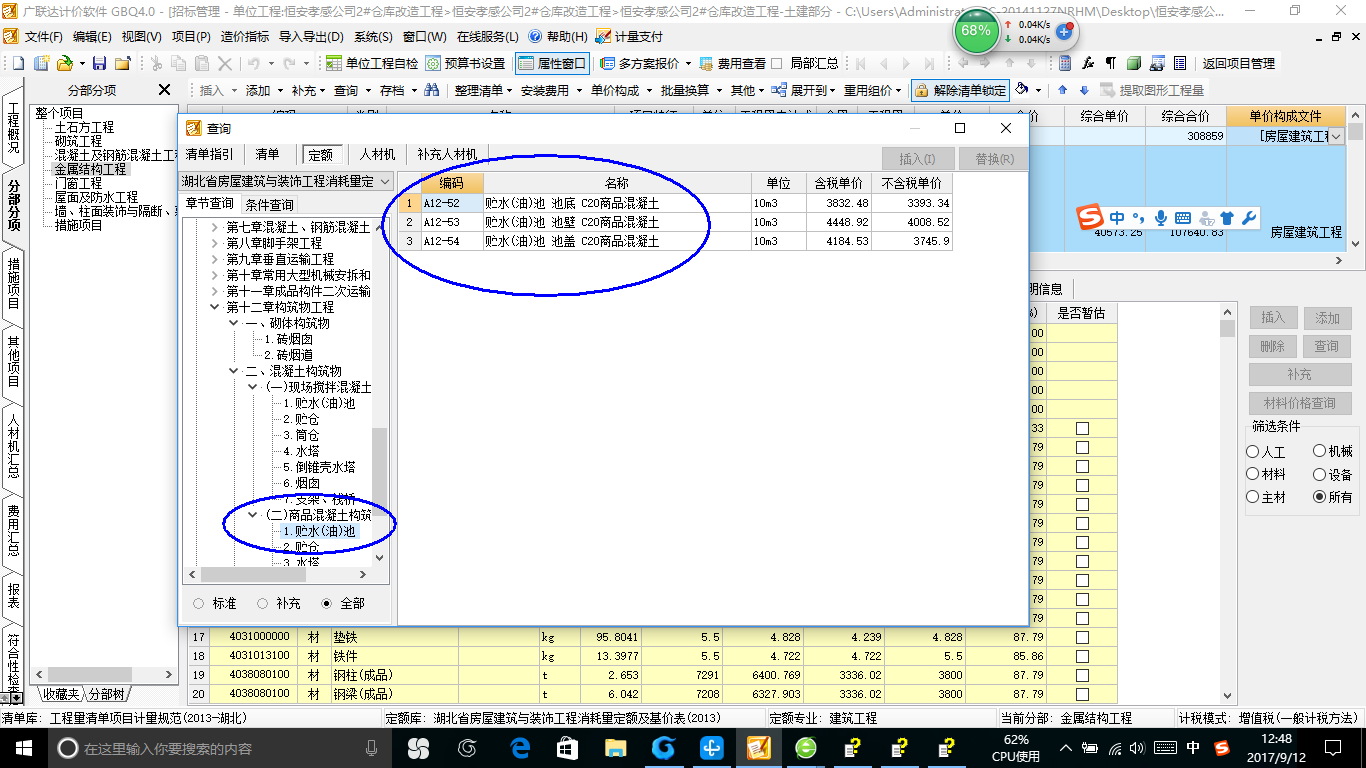Click the paragraph mark icon
Screen dimensions: 1366x768
click(1110, 63)
